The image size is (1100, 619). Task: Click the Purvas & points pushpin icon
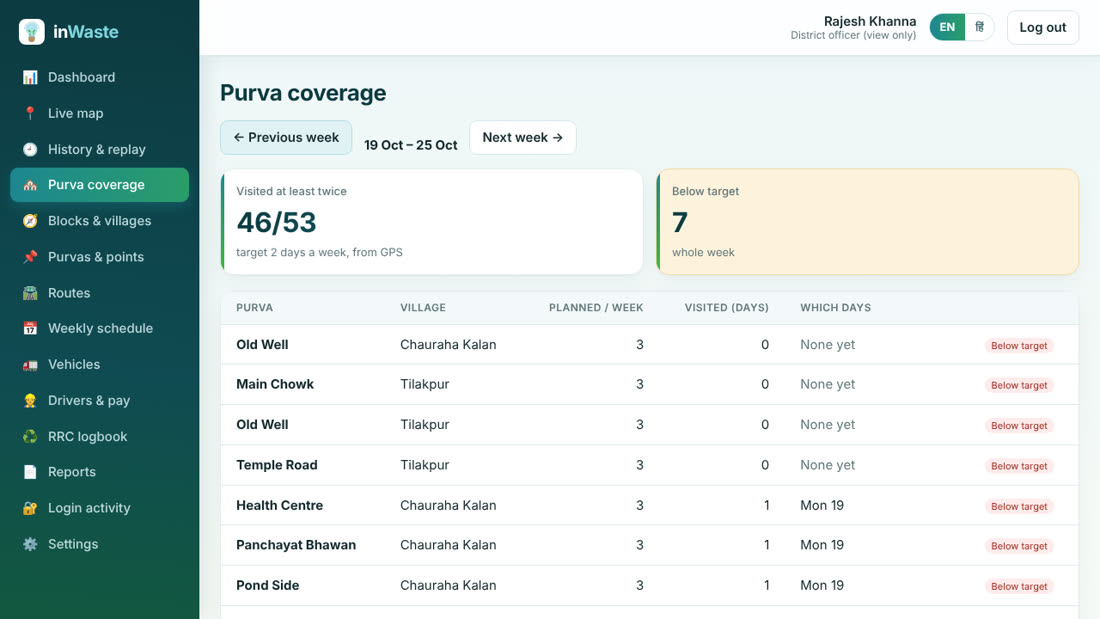[x=29, y=257]
